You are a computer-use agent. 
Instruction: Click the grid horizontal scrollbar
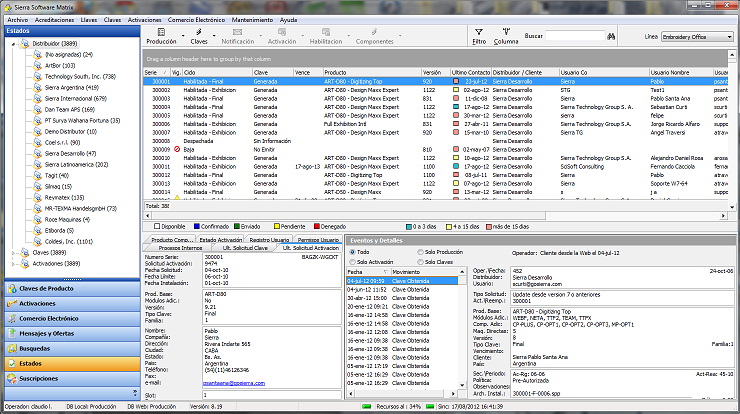click(435, 216)
